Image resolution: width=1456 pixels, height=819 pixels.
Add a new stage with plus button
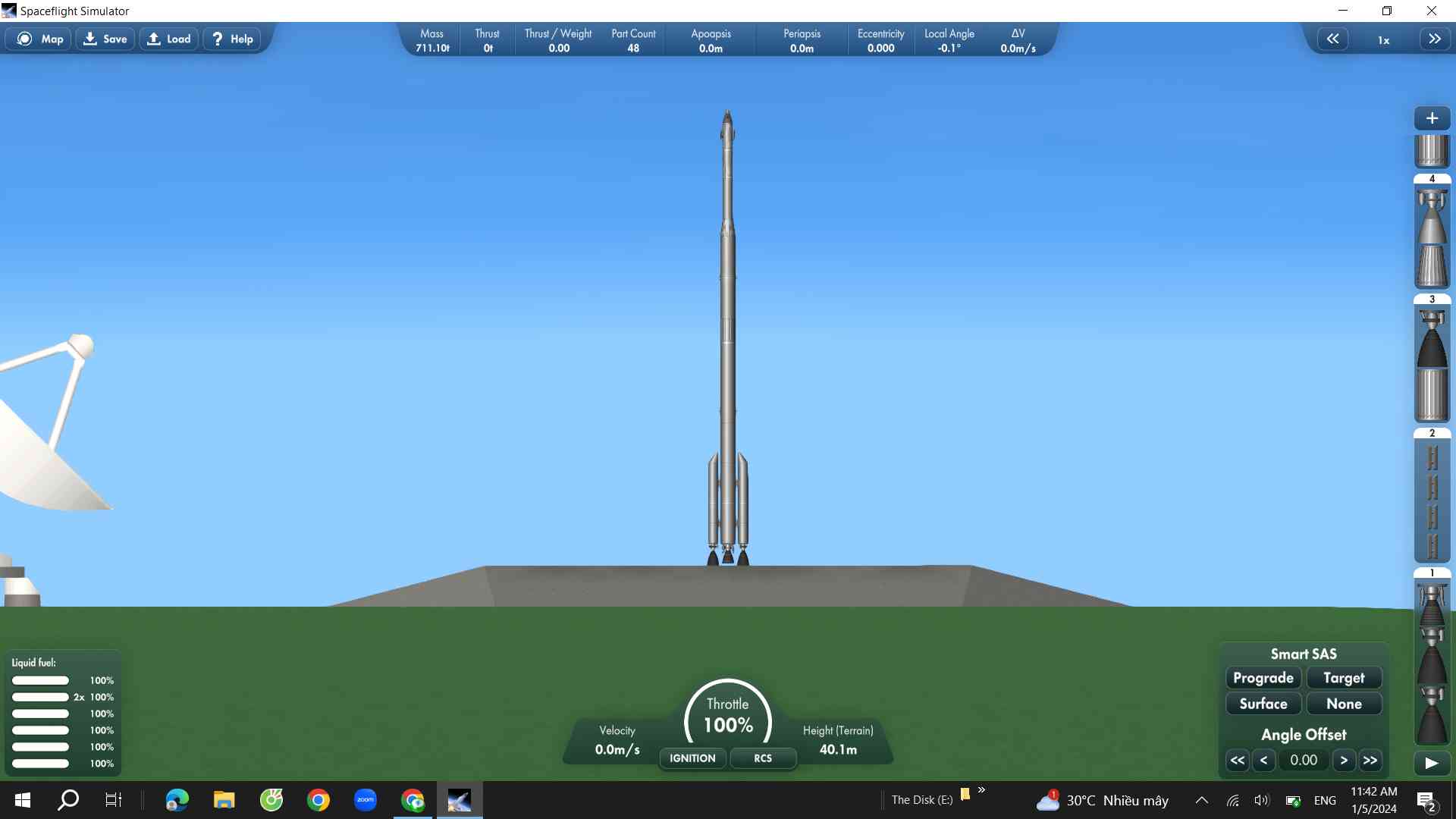click(x=1432, y=118)
